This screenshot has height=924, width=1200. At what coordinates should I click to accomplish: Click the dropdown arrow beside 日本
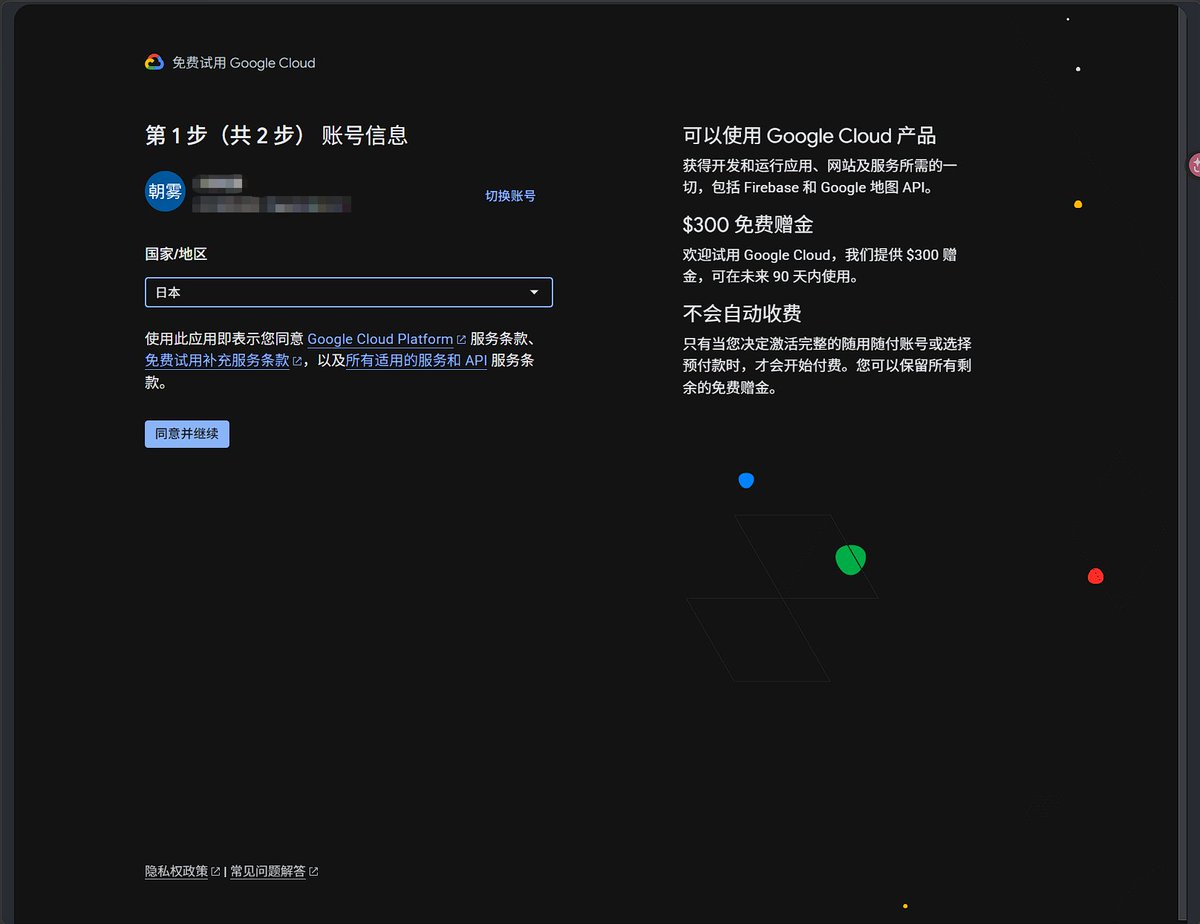534,292
